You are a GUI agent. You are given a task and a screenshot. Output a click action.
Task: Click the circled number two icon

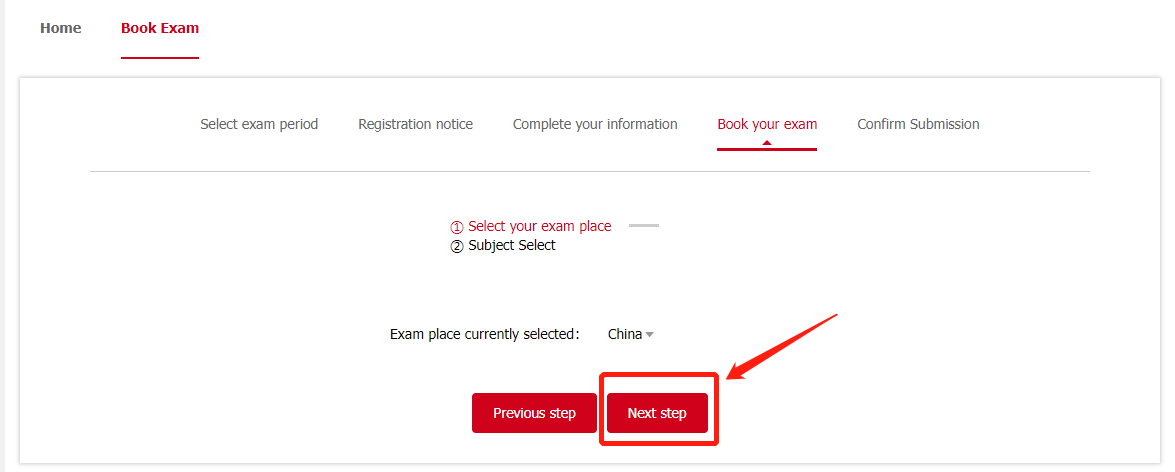click(457, 246)
